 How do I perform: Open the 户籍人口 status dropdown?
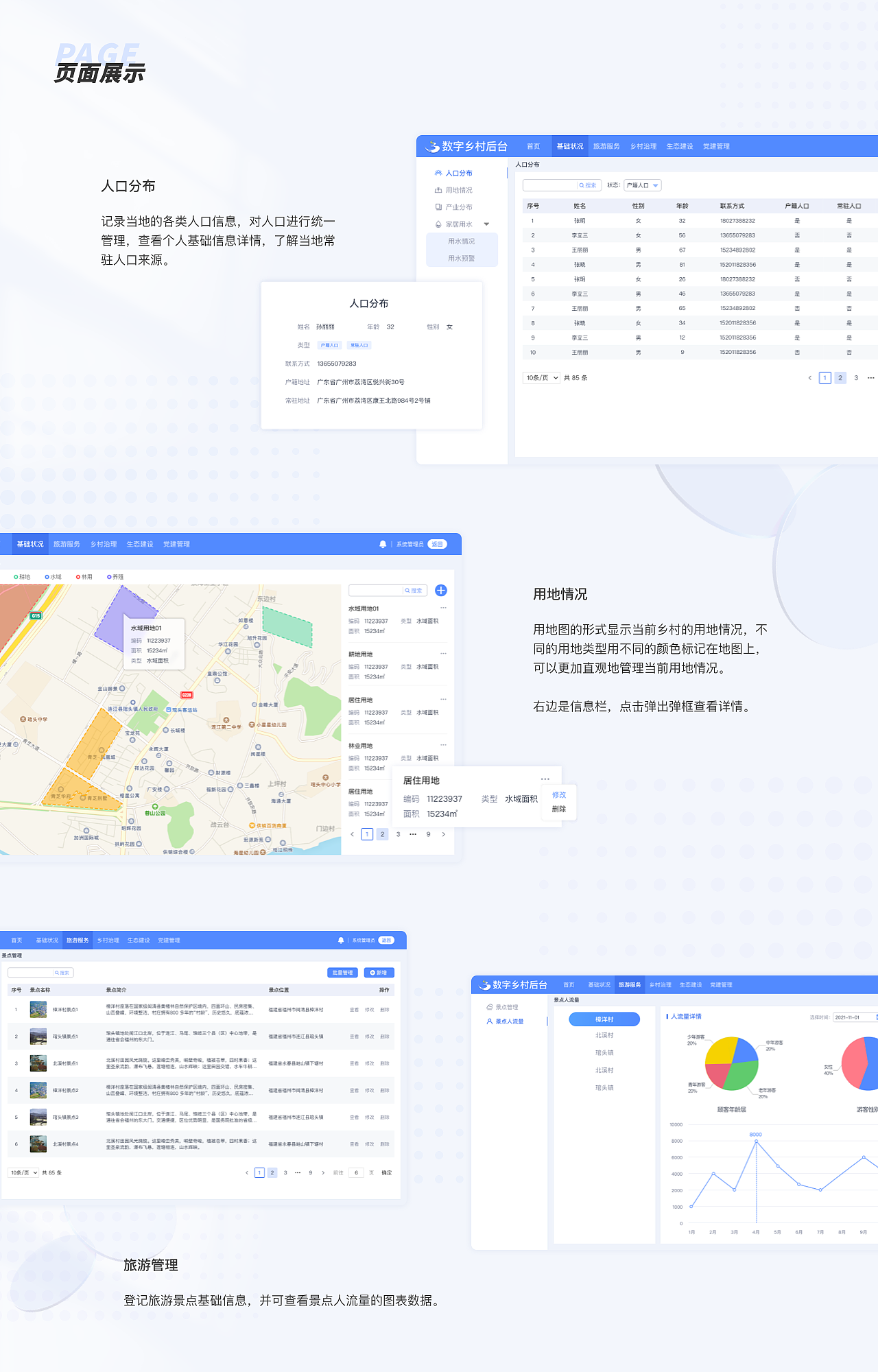(x=643, y=185)
